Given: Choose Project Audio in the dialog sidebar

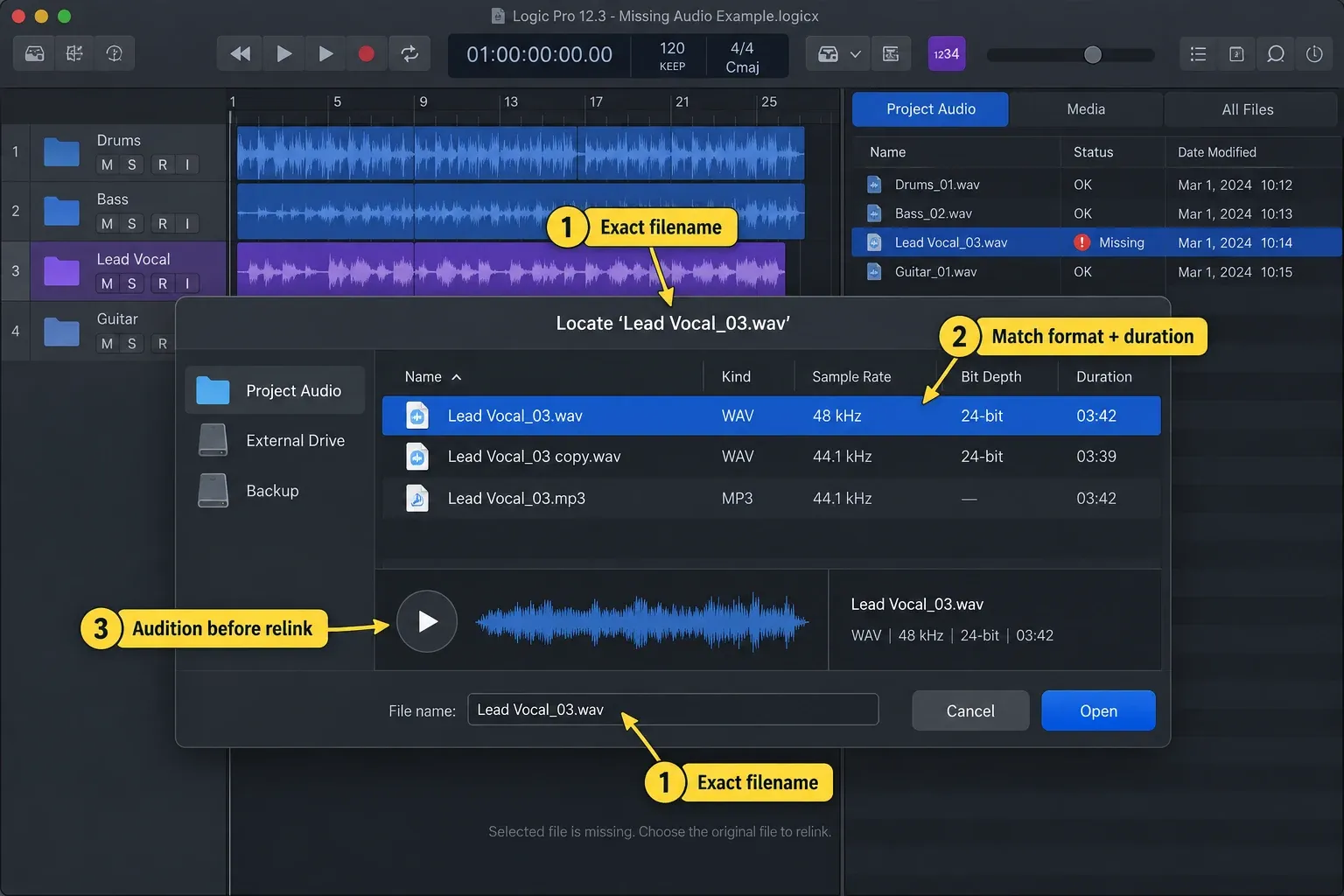Looking at the screenshot, I should pos(275,390).
